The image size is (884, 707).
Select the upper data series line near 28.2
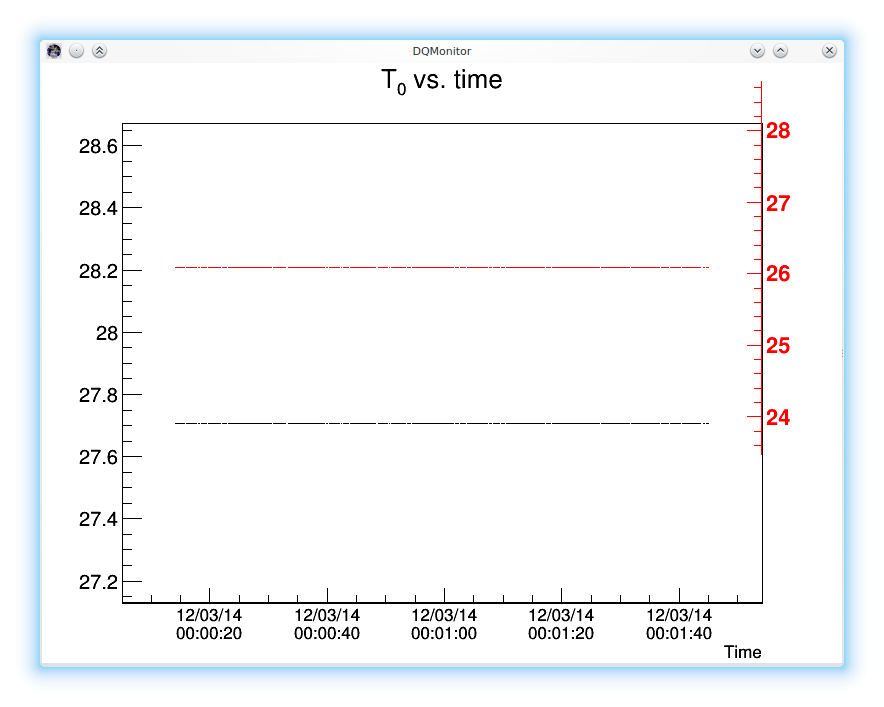pos(440,267)
